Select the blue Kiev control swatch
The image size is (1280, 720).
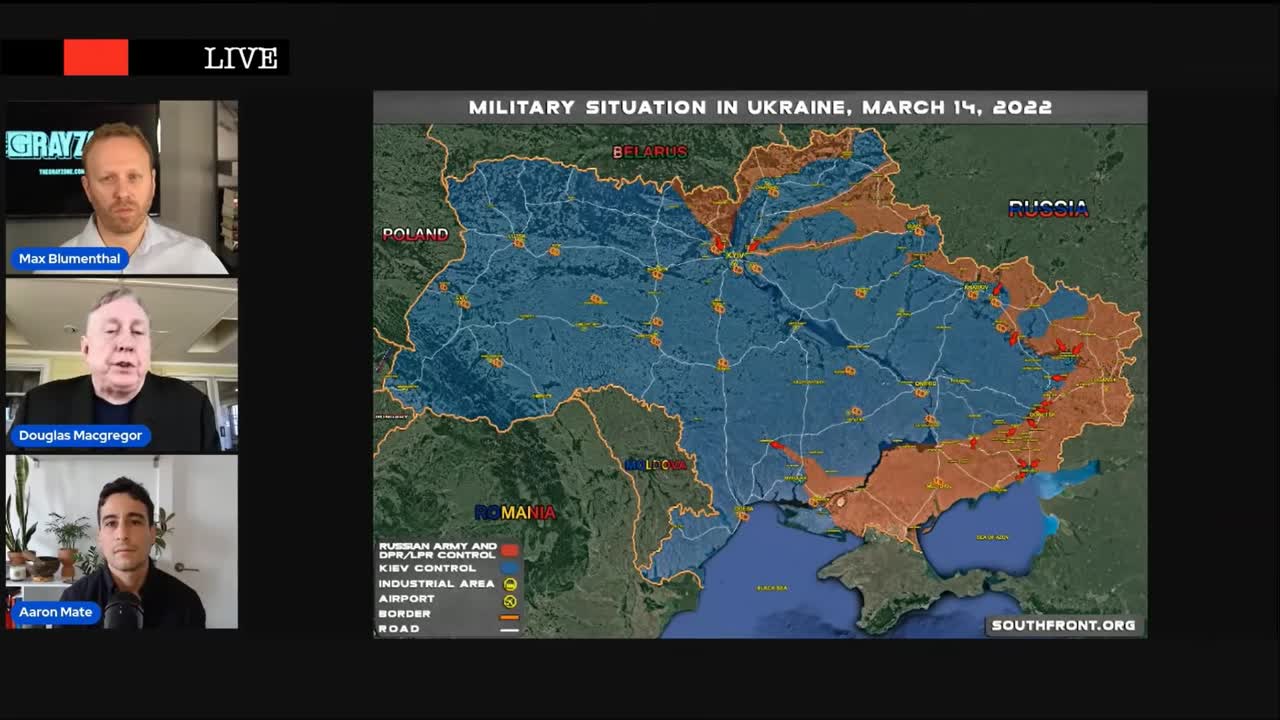click(x=510, y=568)
